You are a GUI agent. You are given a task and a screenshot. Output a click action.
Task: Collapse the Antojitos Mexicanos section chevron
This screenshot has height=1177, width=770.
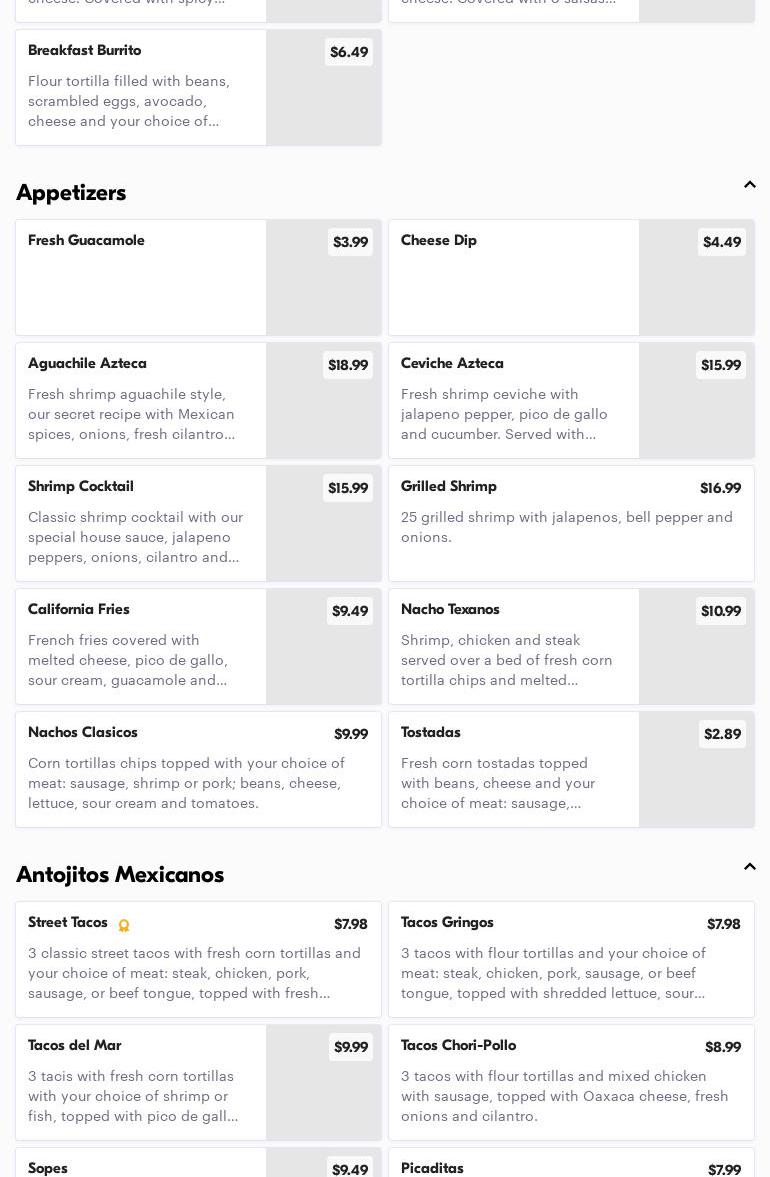pyautogui.click(x=749, y=867)
